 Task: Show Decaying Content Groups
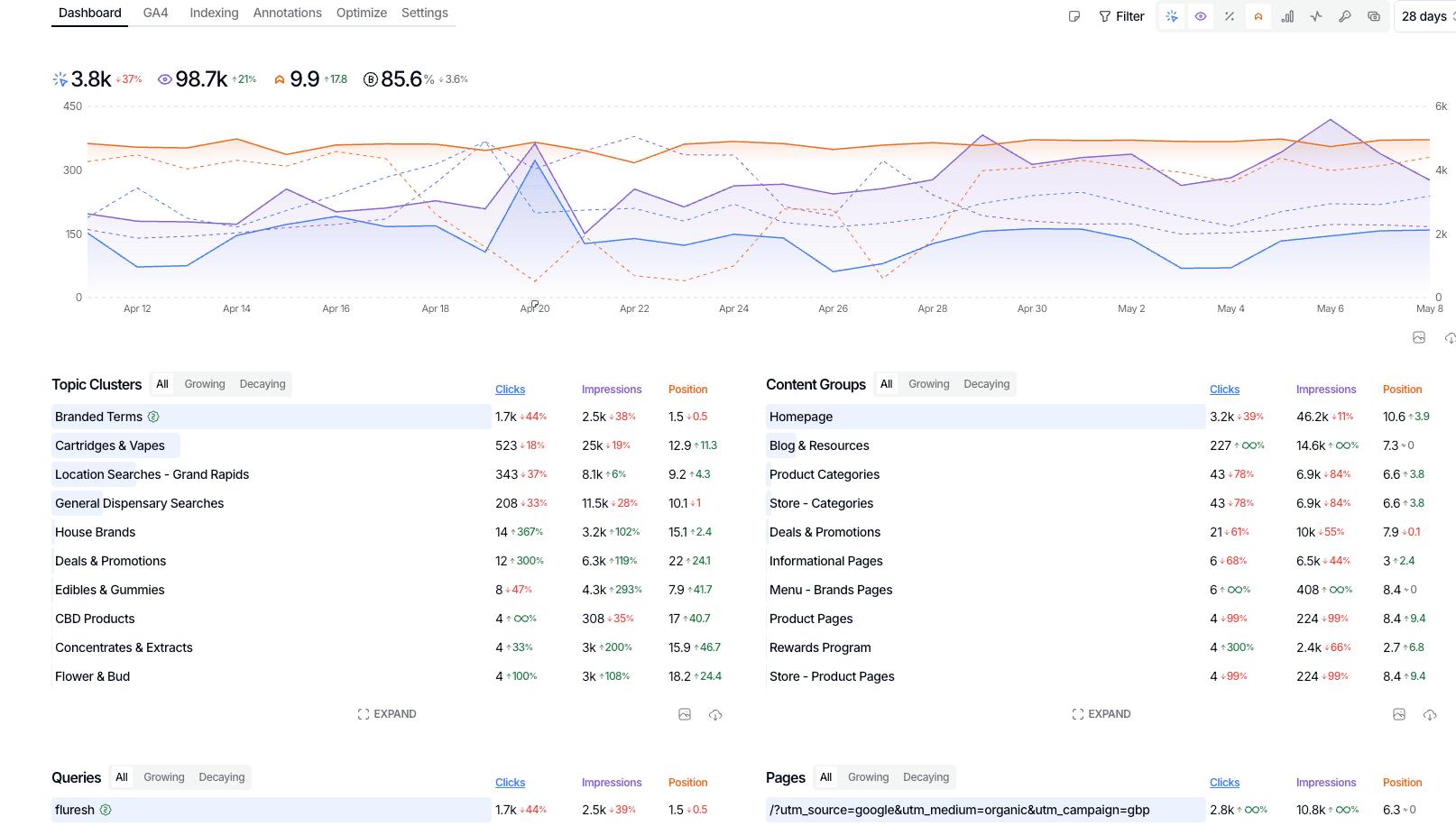(x=987, y=384)
